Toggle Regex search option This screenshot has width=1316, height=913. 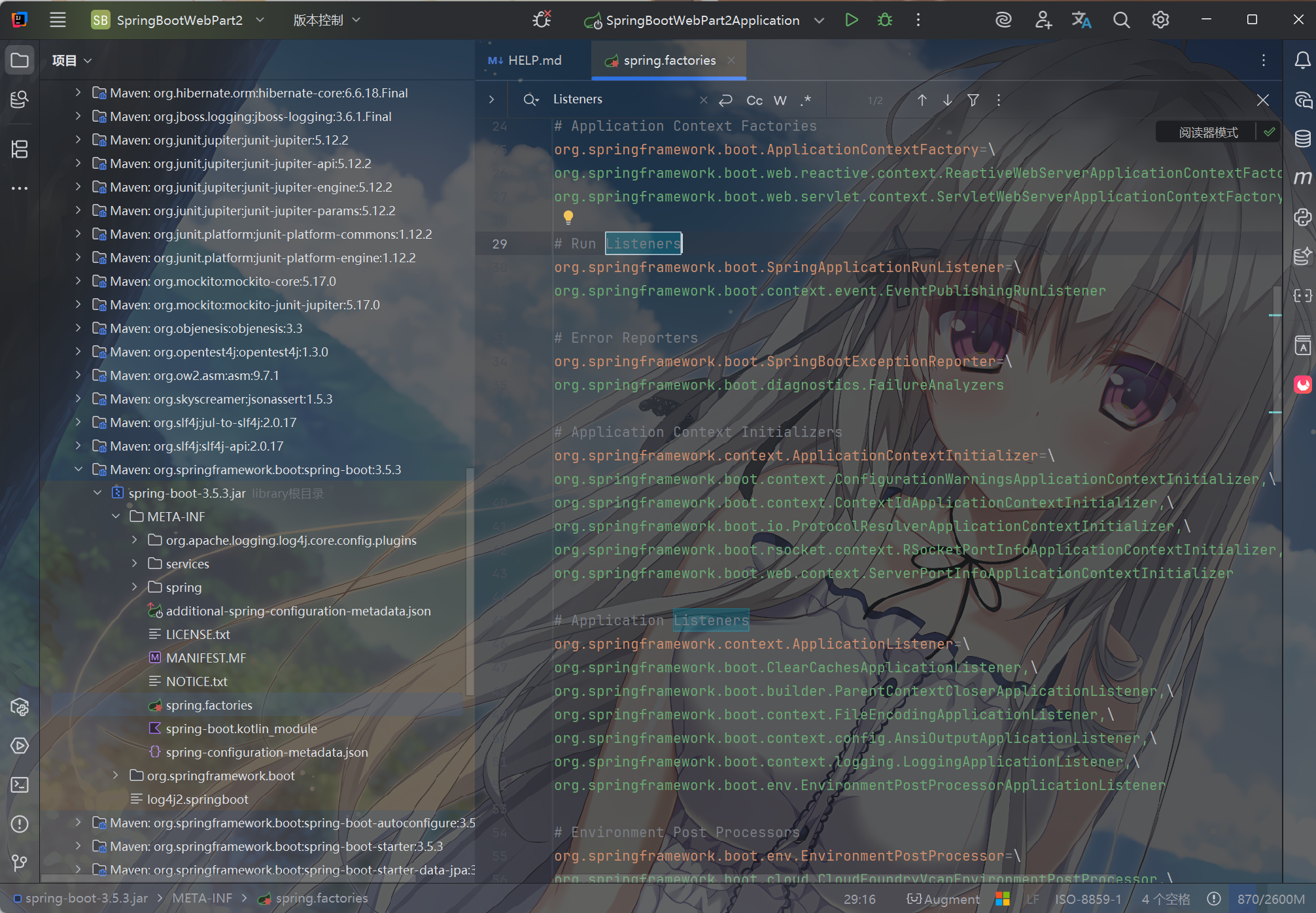[x=806, y=100]
